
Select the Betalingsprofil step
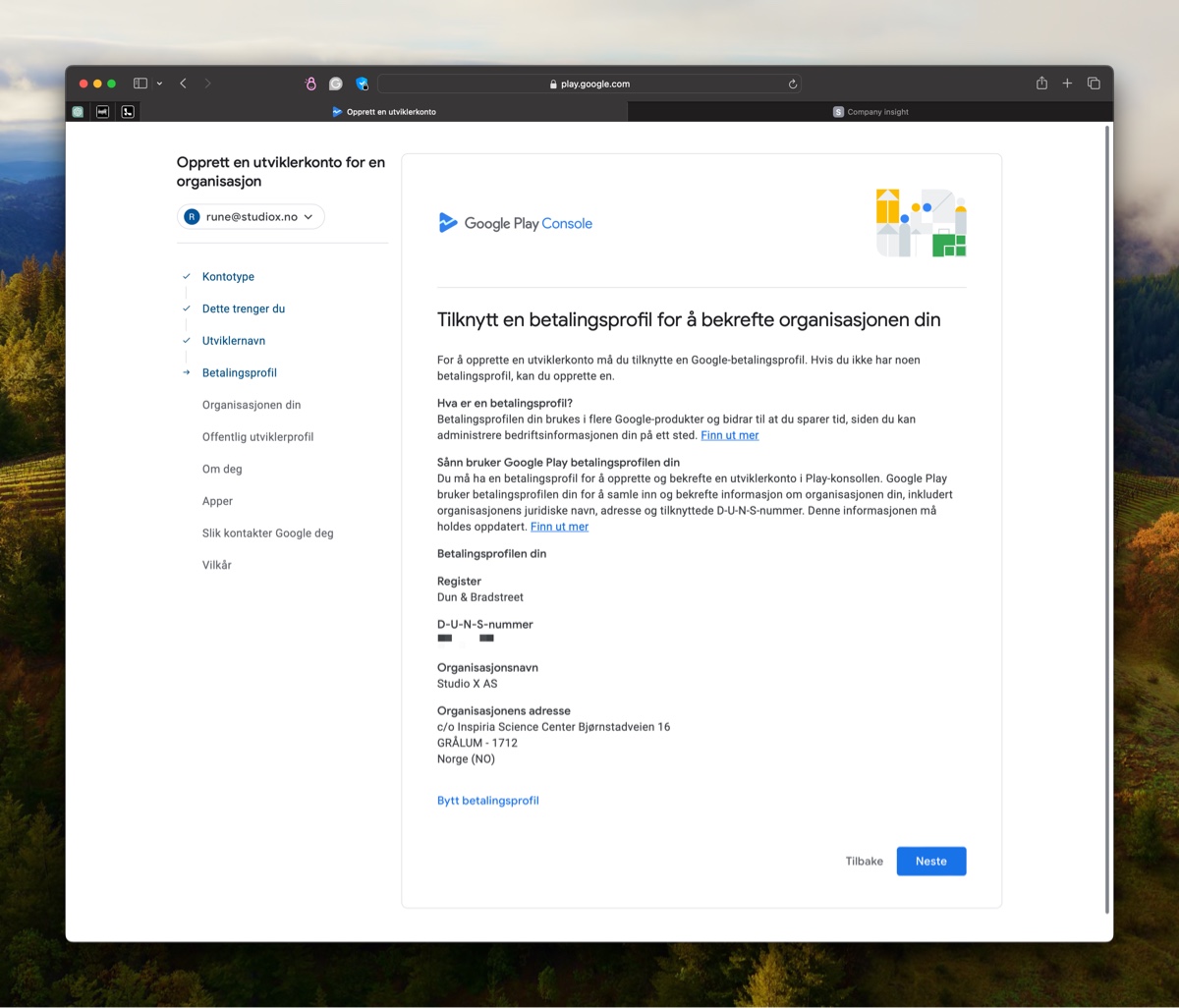tap(240, 372)
